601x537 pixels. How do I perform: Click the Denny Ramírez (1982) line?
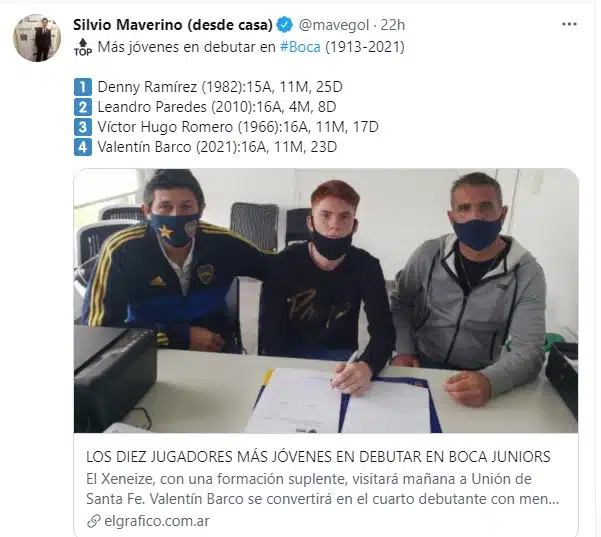pos(220,87)
